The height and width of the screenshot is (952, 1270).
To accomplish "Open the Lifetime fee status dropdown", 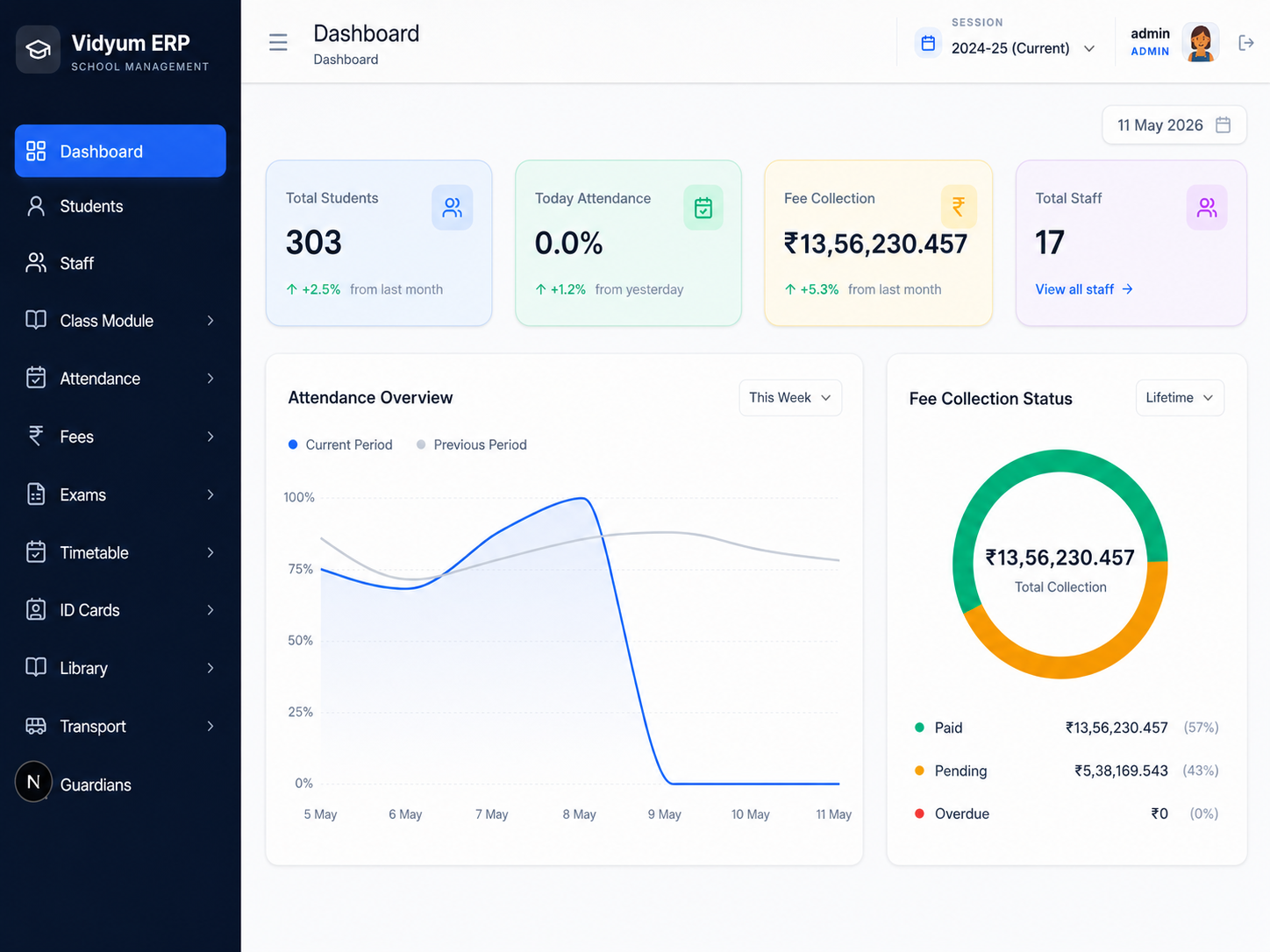I will (x=1180, y=398).
